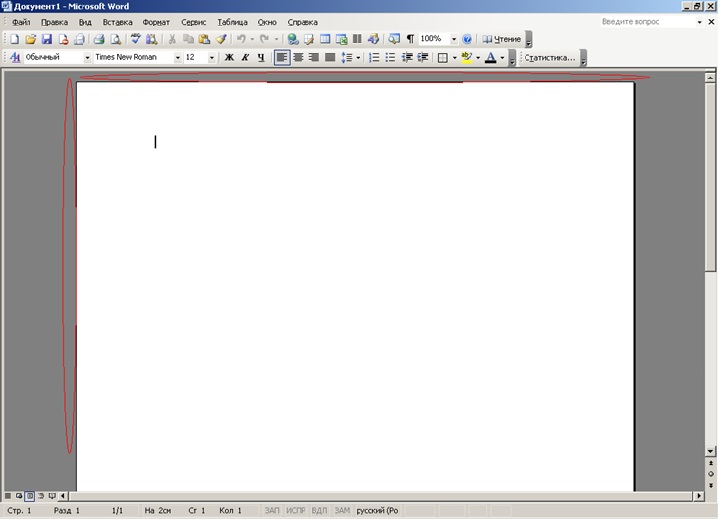
Task: Click the Чтение reading mode button
Action: coord(501,39)
